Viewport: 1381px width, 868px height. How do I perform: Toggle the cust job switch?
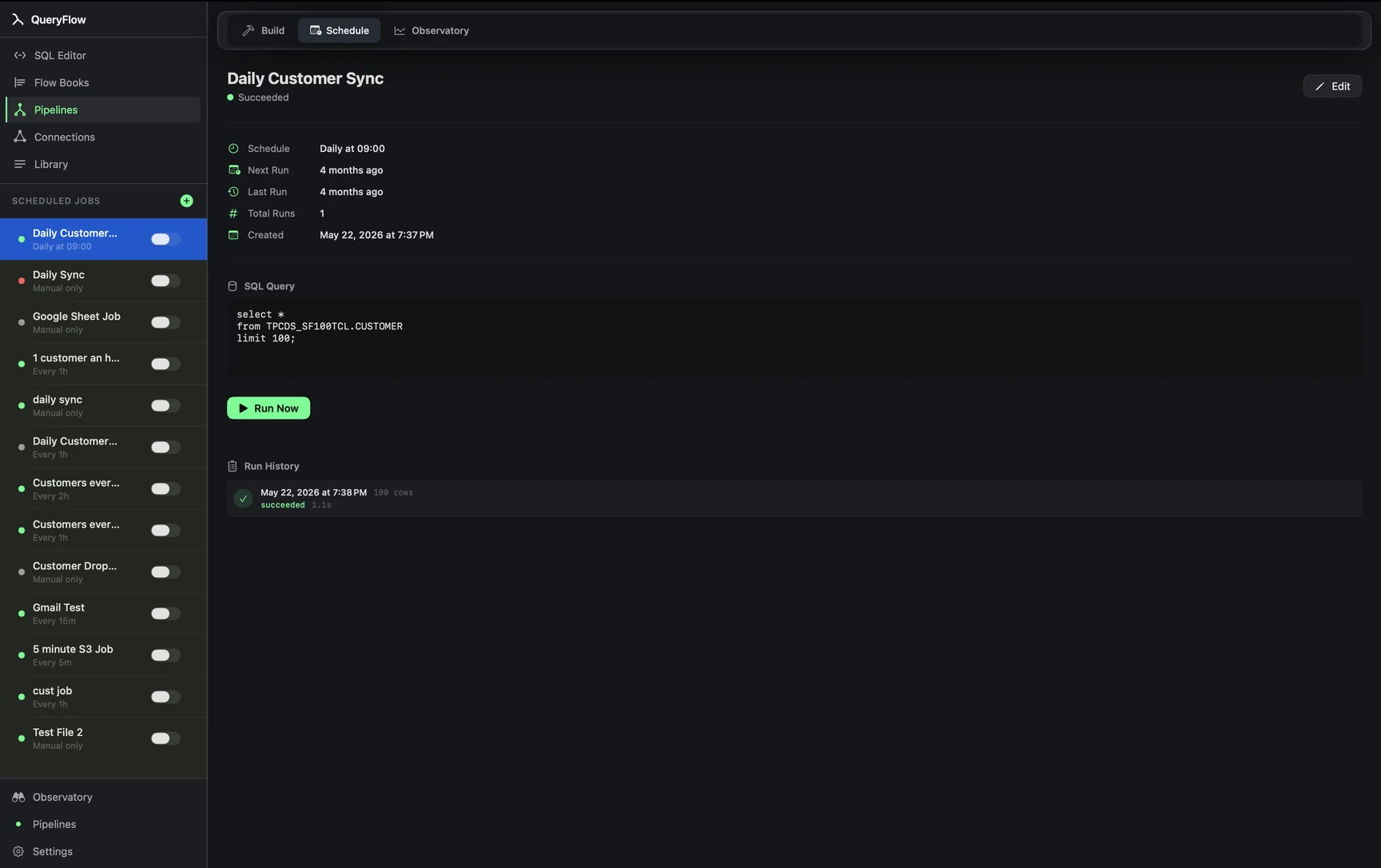[165, 696]
